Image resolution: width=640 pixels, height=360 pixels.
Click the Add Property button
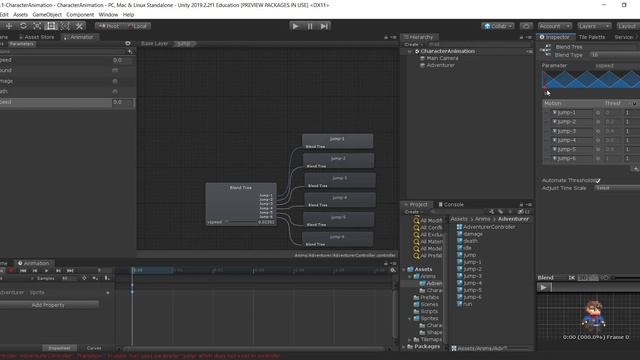click(48, 305)
